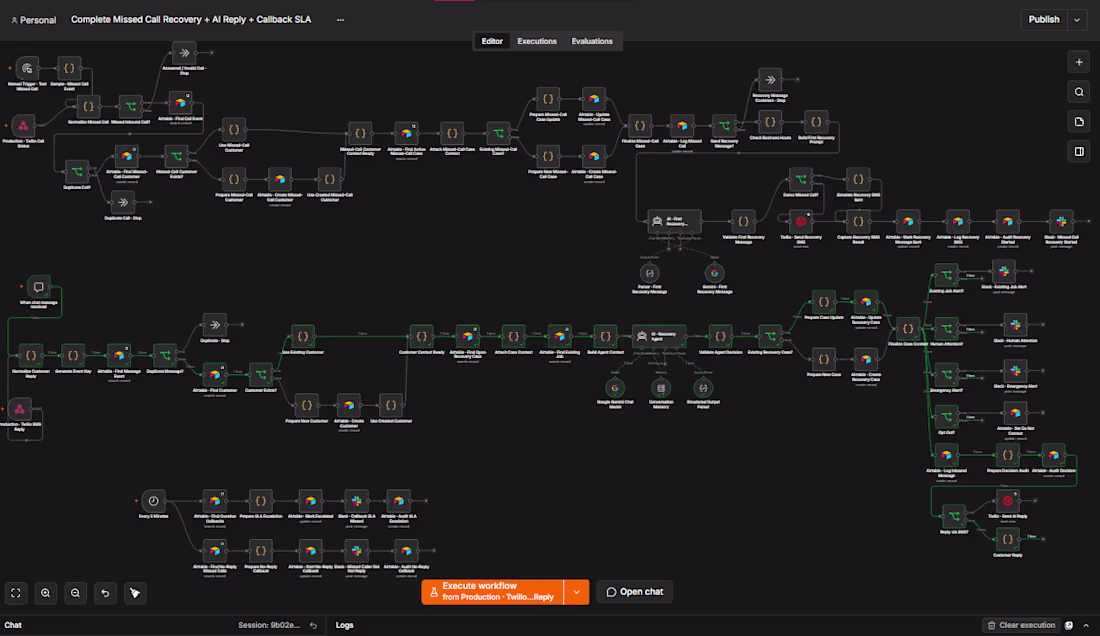
Task: Toggle the side panel layout button
Action: (1079, 151)
